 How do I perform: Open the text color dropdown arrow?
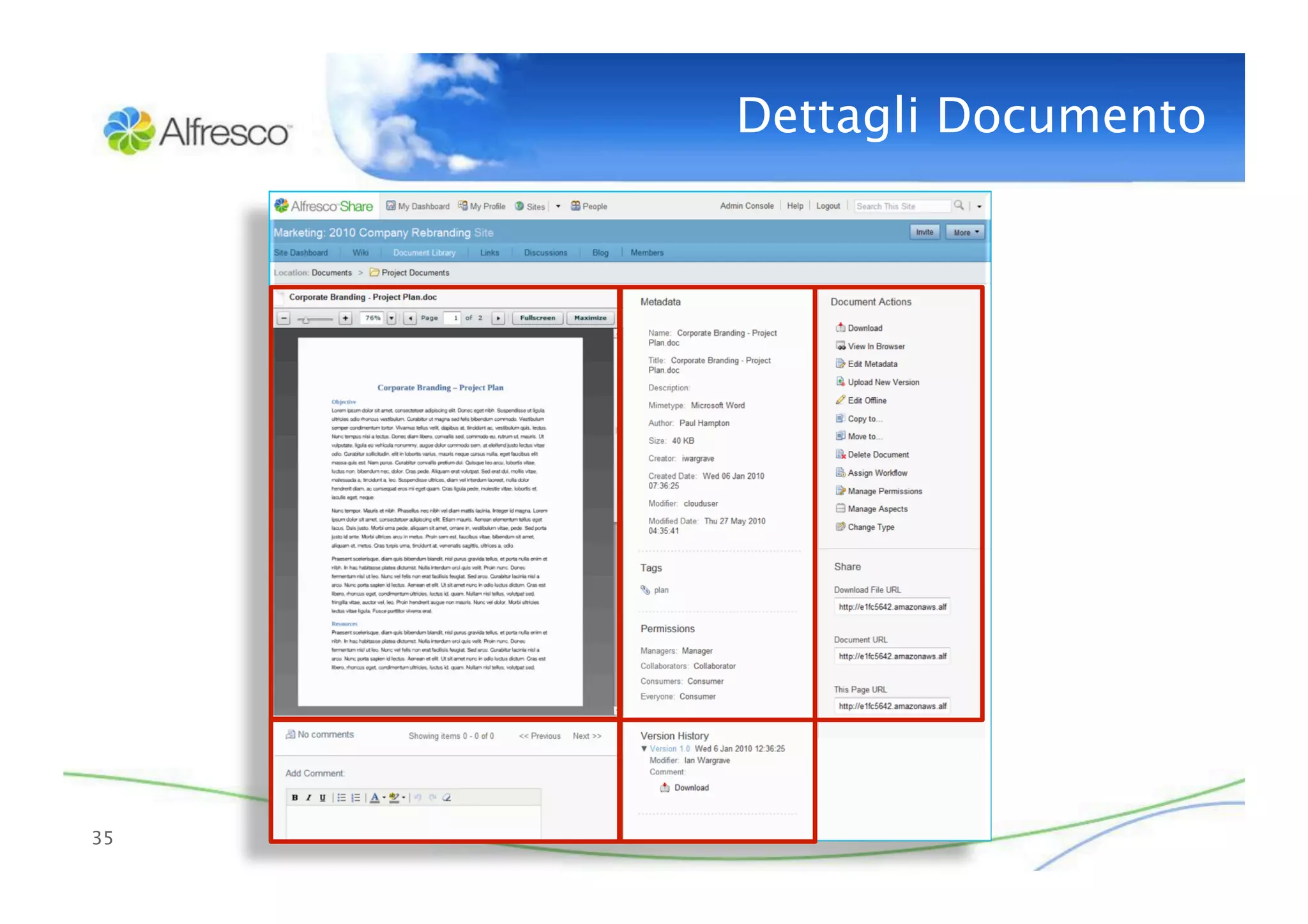coord(384,797)
